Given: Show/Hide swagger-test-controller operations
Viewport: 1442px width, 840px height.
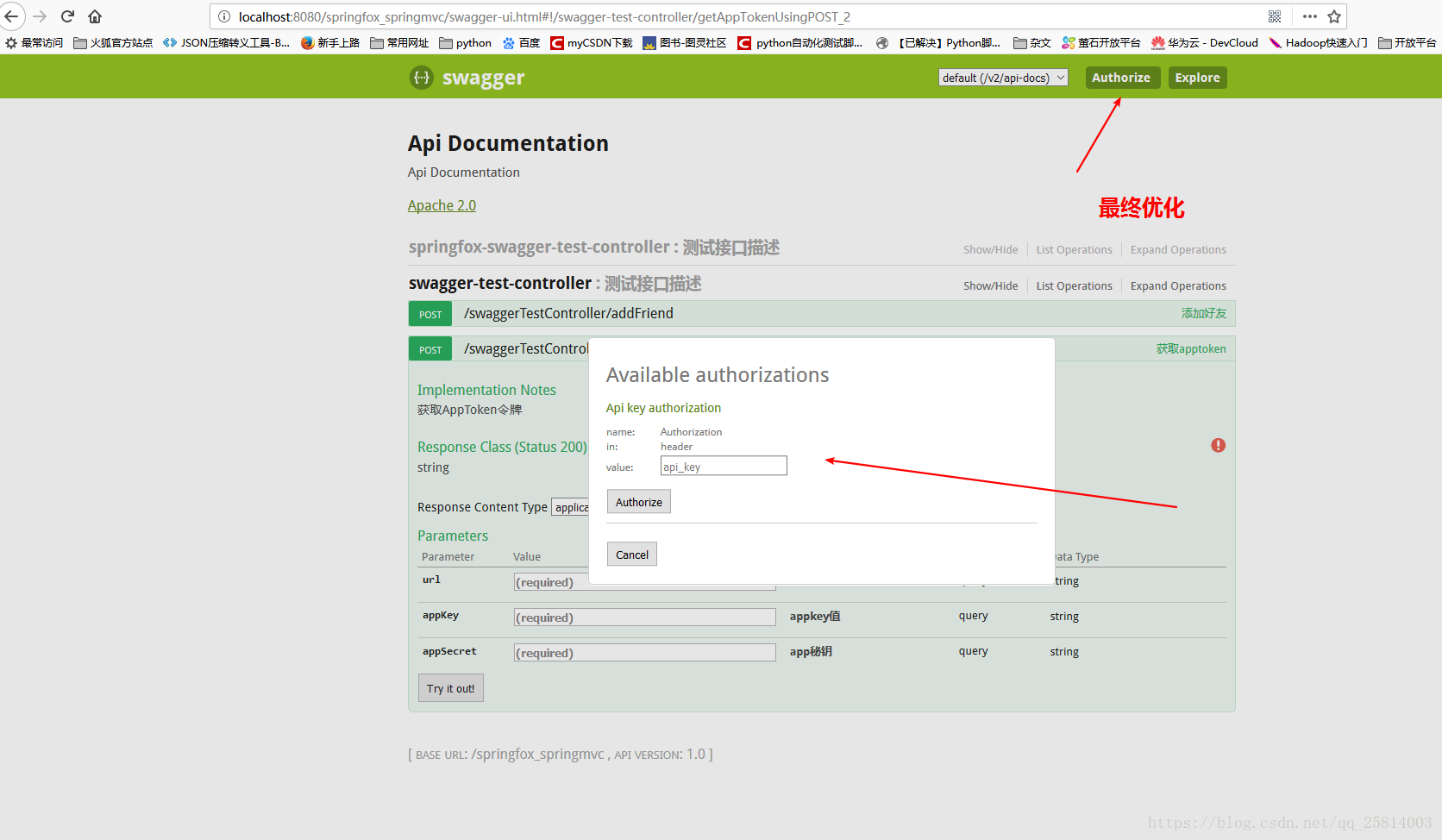Looking at the screenshot, I should tap(990, 286).
